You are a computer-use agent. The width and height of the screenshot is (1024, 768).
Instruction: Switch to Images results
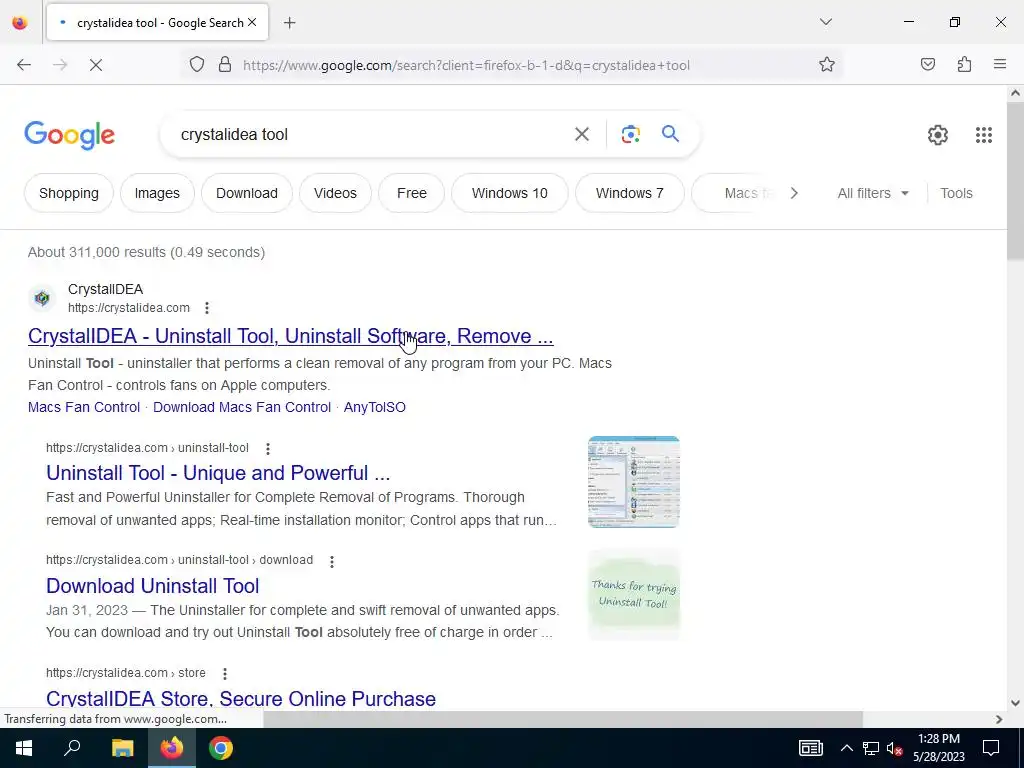157,193
